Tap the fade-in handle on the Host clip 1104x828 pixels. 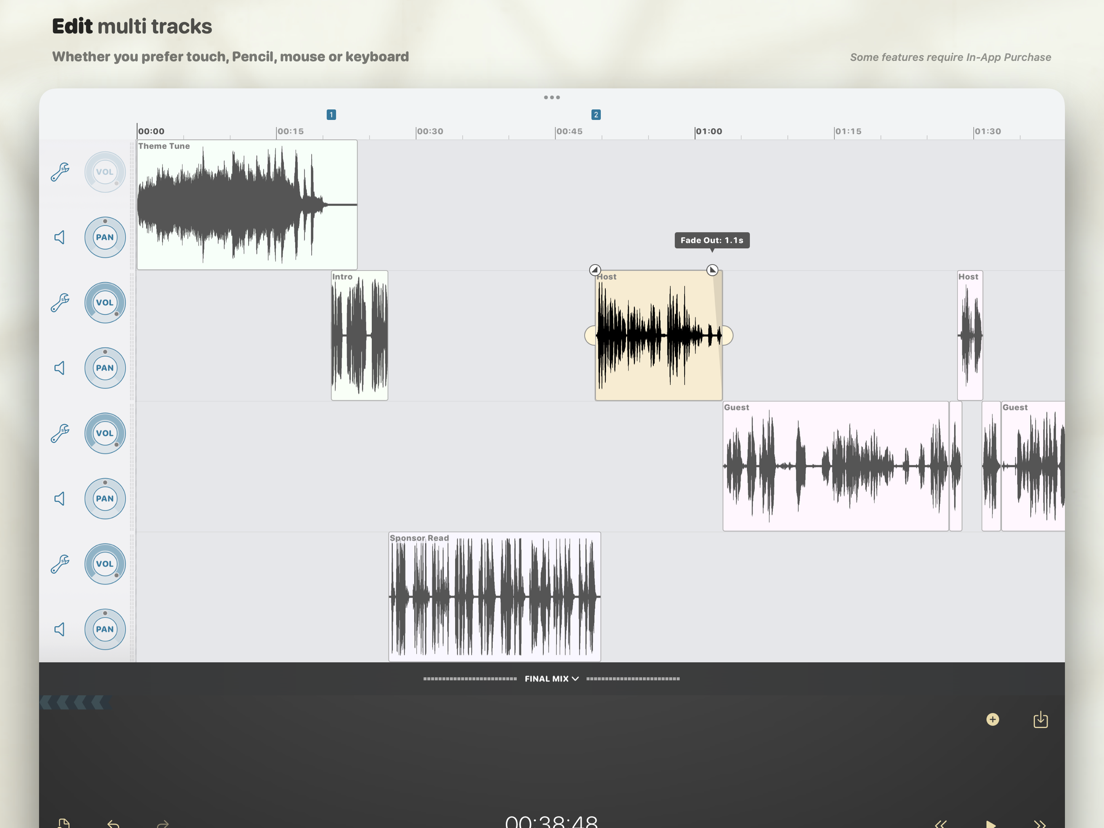coord(595,269)
